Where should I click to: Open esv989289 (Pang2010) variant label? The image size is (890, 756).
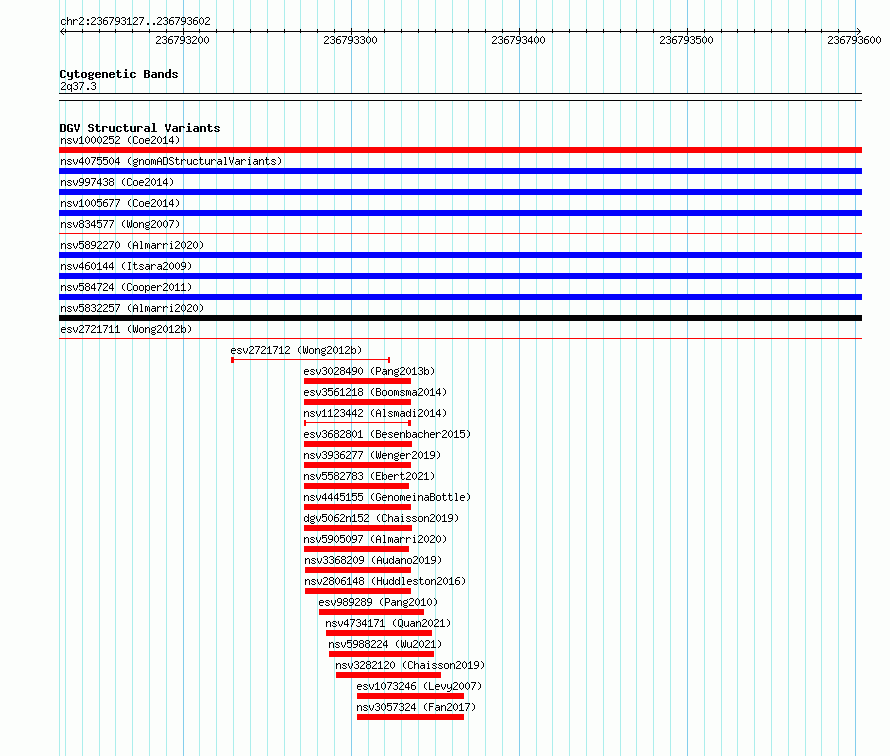378,602
